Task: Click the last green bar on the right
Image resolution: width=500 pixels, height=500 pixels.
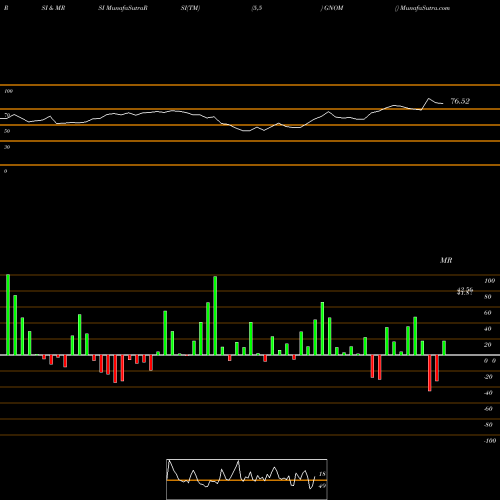Action: tap(444, 348)
